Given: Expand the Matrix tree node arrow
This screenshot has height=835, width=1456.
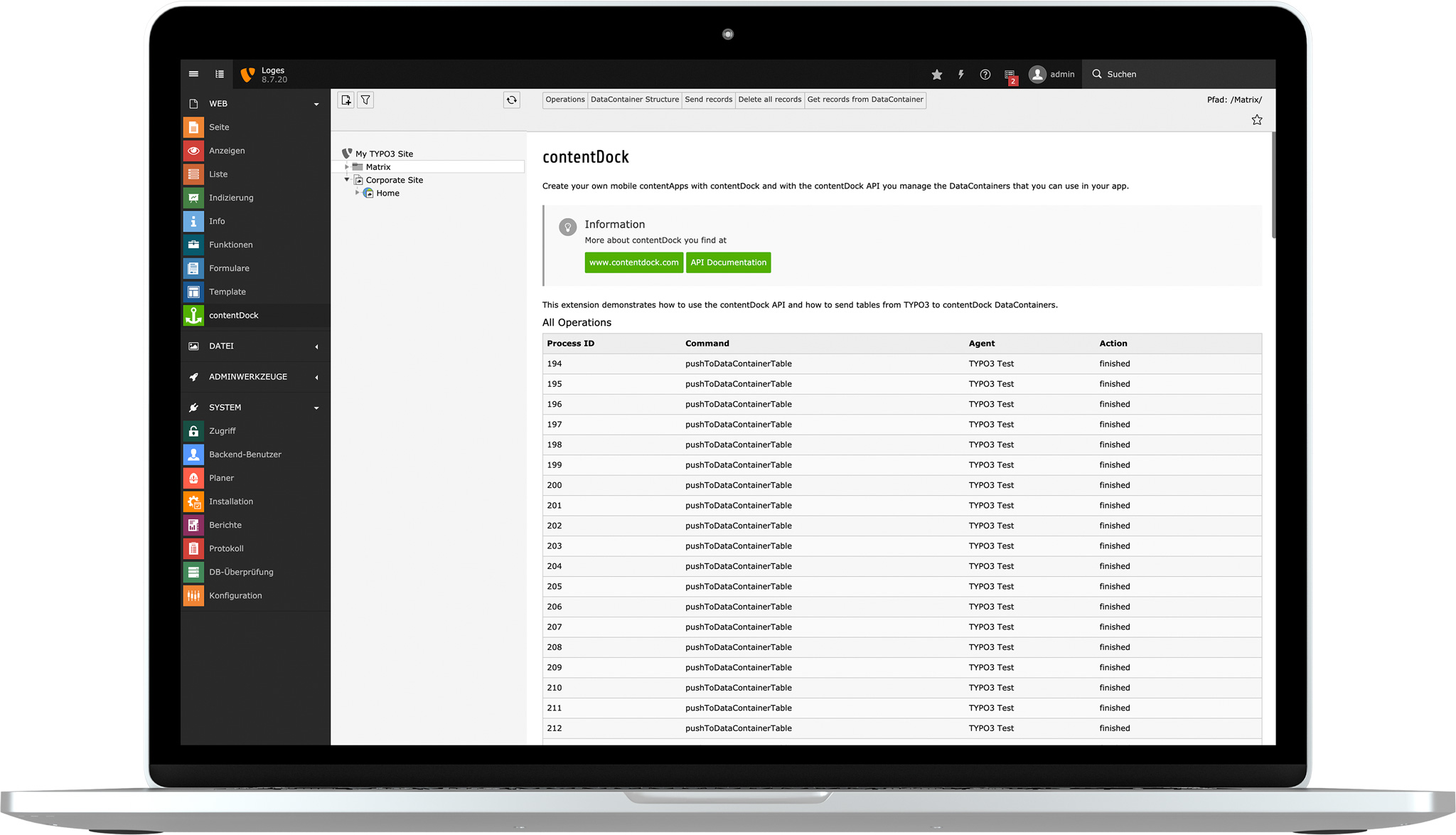Looking at the screenshot, I should [x=347, y=167].
